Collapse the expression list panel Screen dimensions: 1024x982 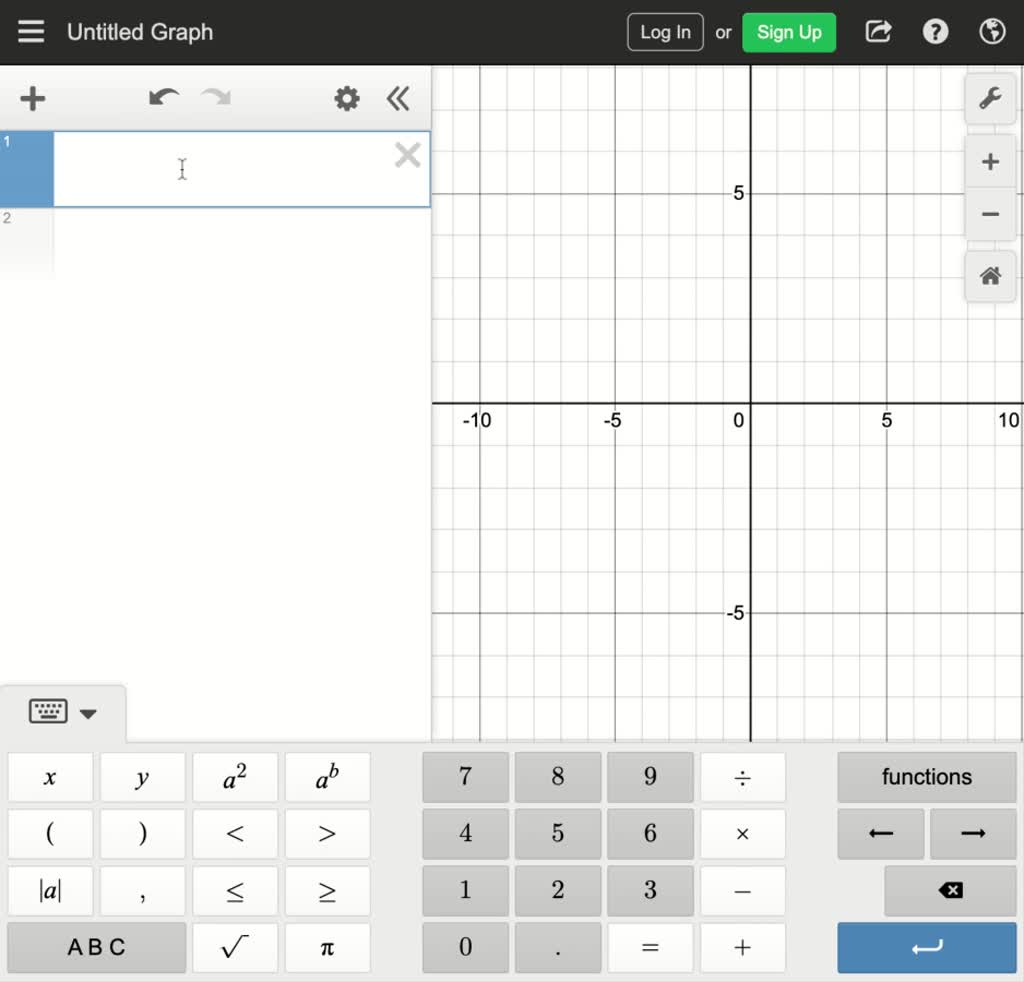tap(398, 98)
